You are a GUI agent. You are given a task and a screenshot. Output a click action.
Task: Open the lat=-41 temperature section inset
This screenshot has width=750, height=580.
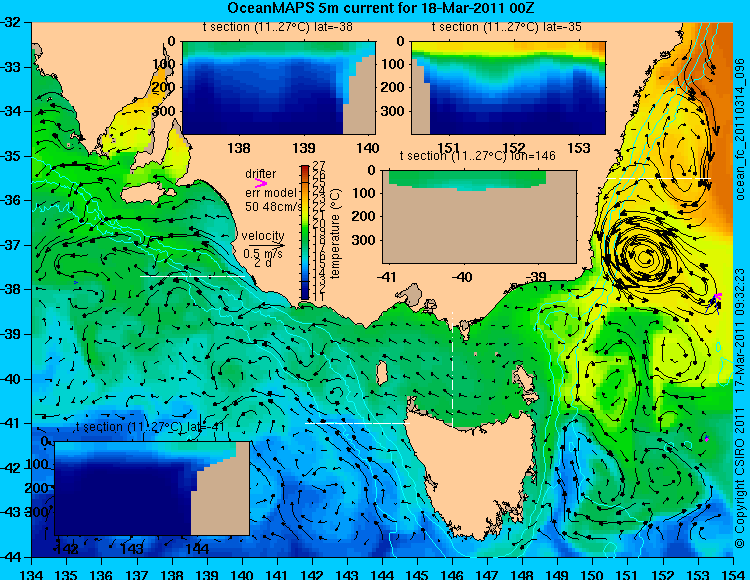pyautogui.click(x=152, y=488)
